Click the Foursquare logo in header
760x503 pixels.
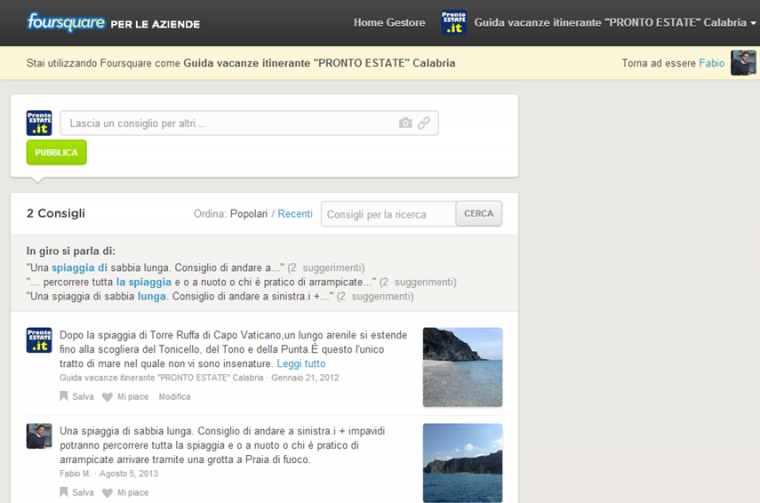click(65, 22)
